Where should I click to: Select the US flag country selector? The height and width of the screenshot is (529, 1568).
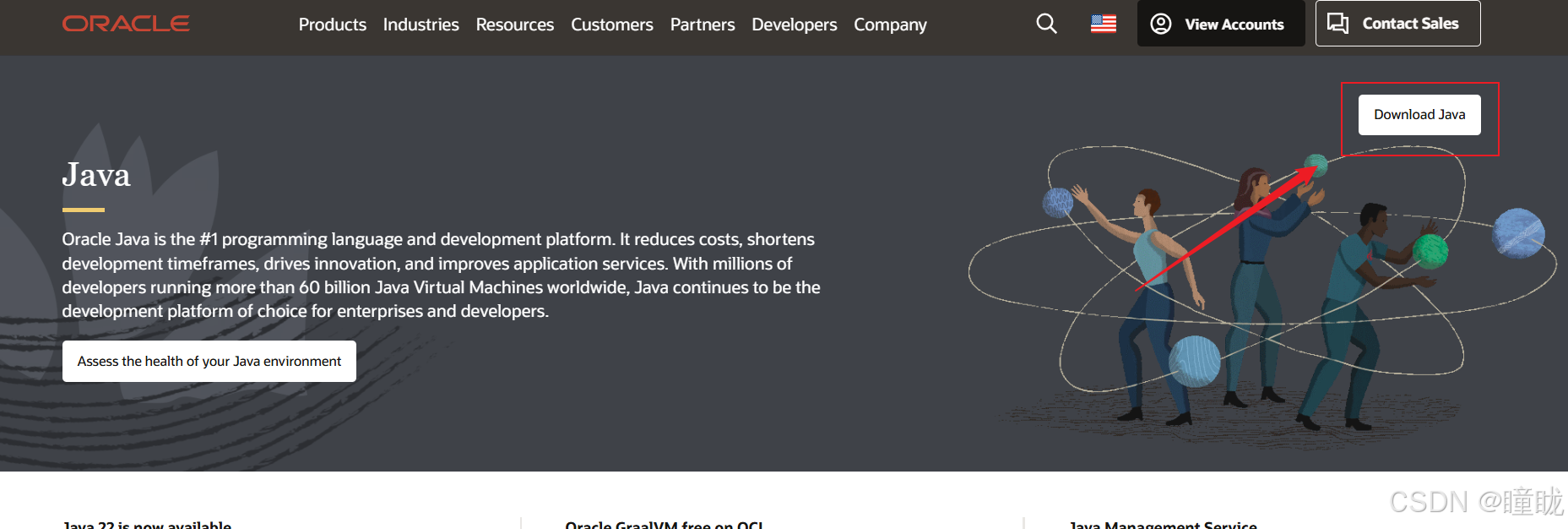pos(1103,24)
